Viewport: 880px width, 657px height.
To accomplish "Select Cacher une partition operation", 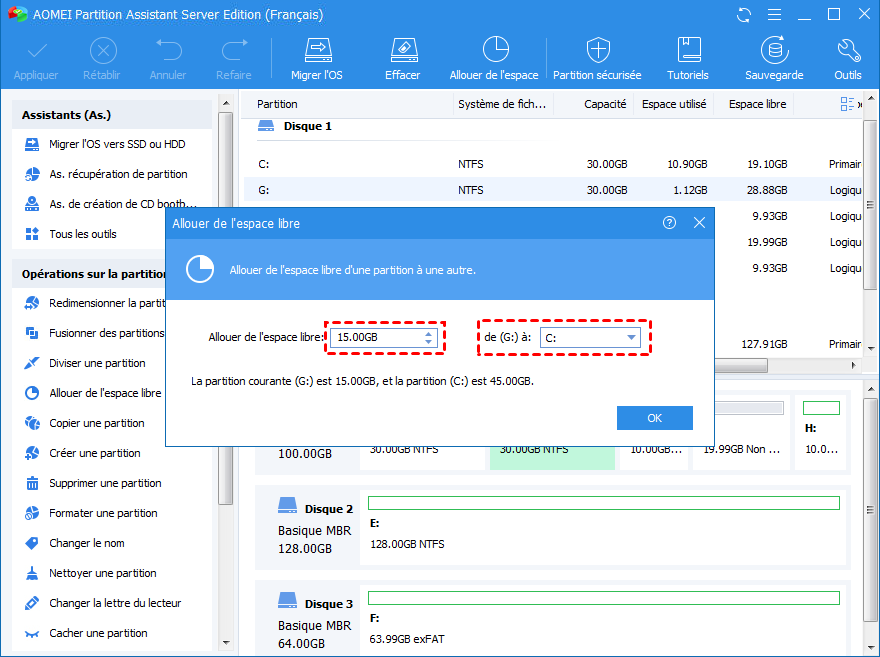I will tap(86, 633).
